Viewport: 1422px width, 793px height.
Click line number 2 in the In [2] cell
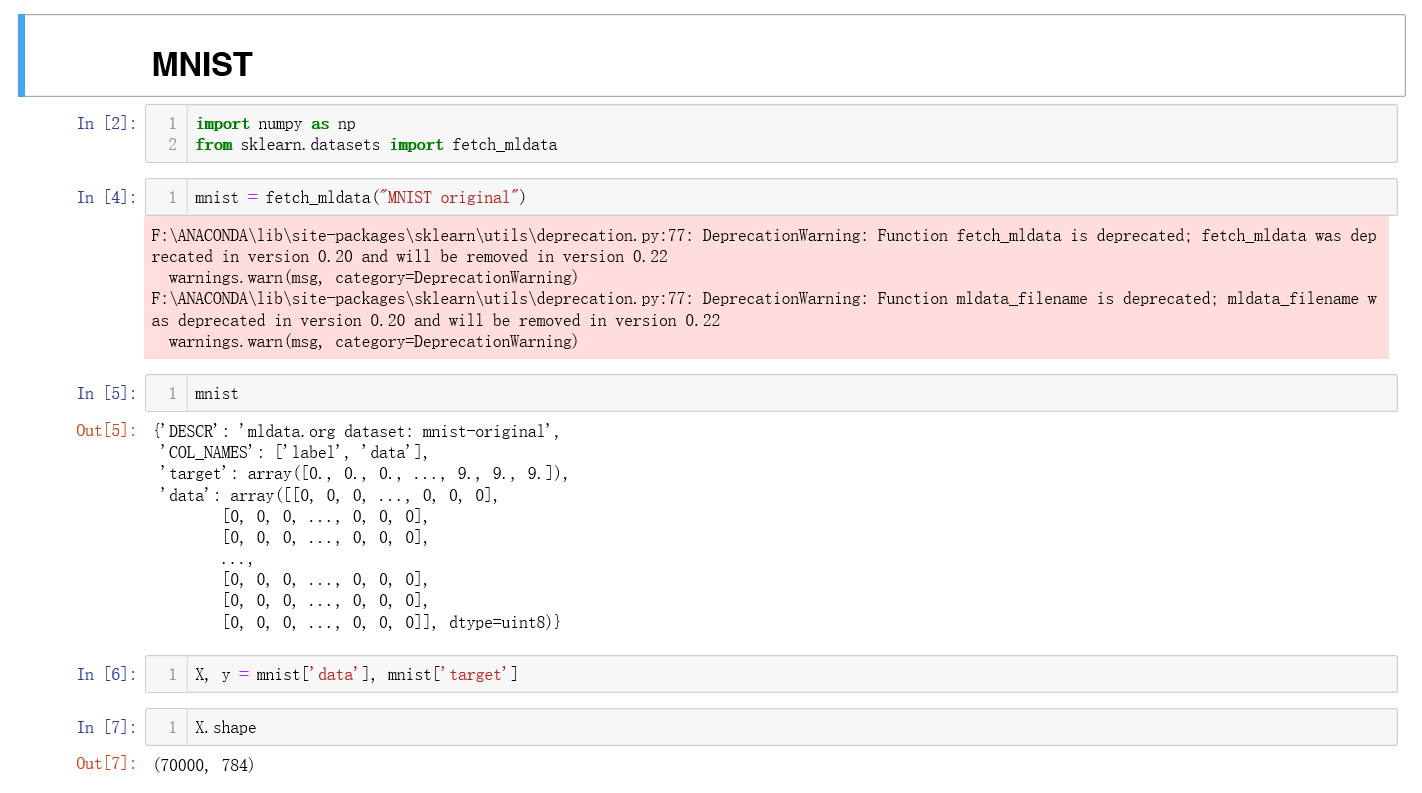(172, 145)
